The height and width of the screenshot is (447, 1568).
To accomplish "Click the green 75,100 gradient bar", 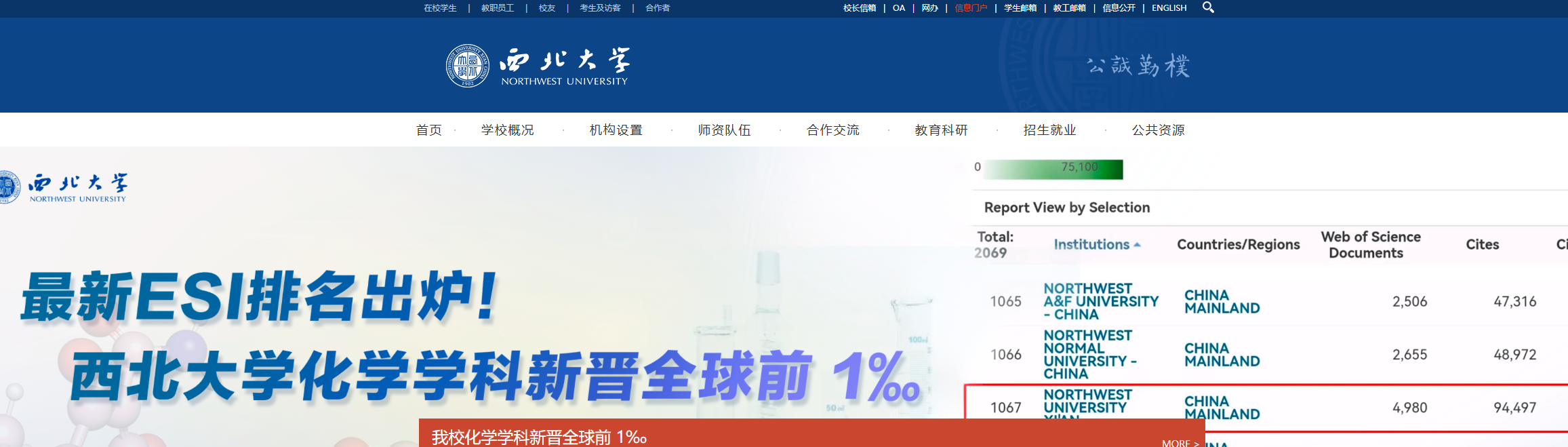I will pyautogui.click(x=1053, y=169).
